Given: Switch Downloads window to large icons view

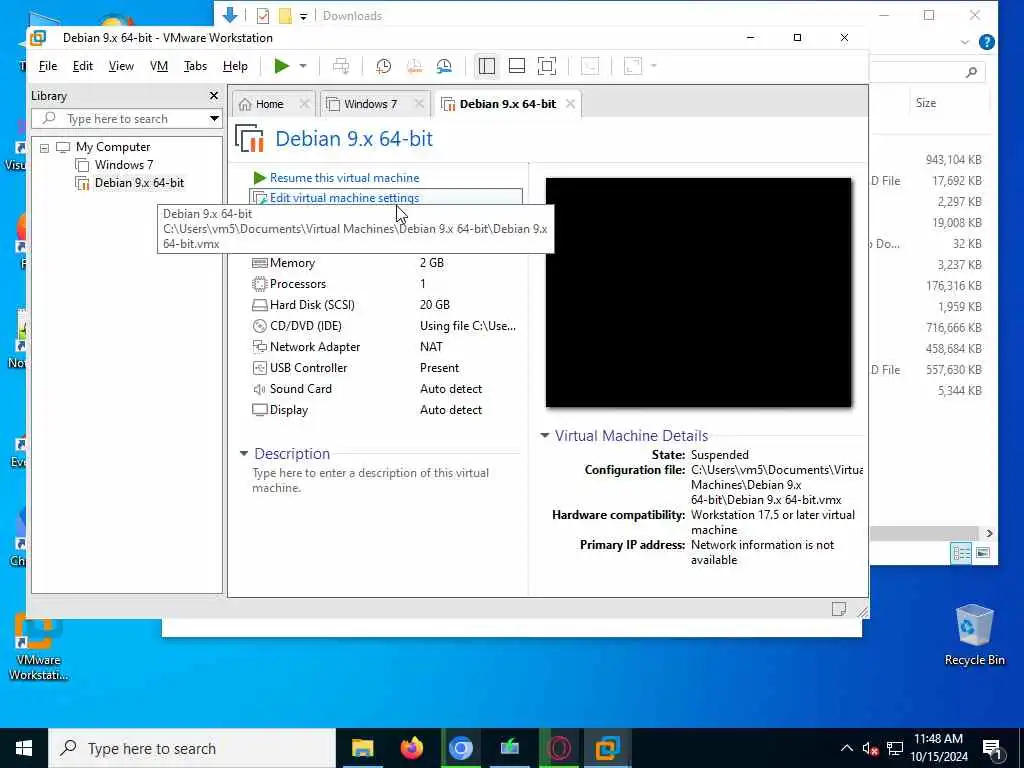Looking at the screenshot, I should 983,553.
